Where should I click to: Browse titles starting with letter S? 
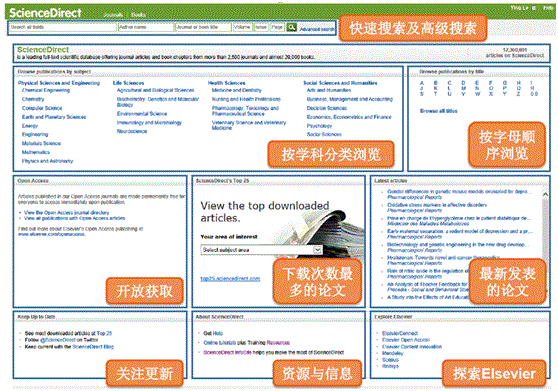pyautogui.click(x=422, y=94)
